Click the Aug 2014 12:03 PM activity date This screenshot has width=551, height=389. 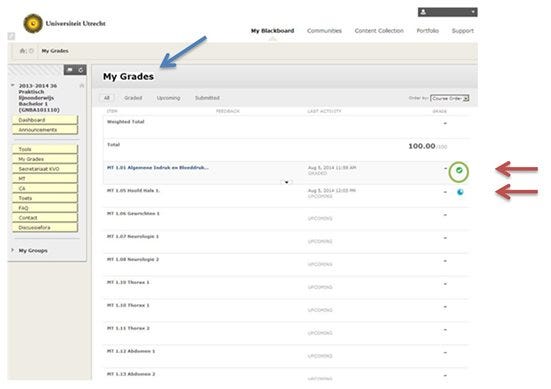tap(332, 190)
